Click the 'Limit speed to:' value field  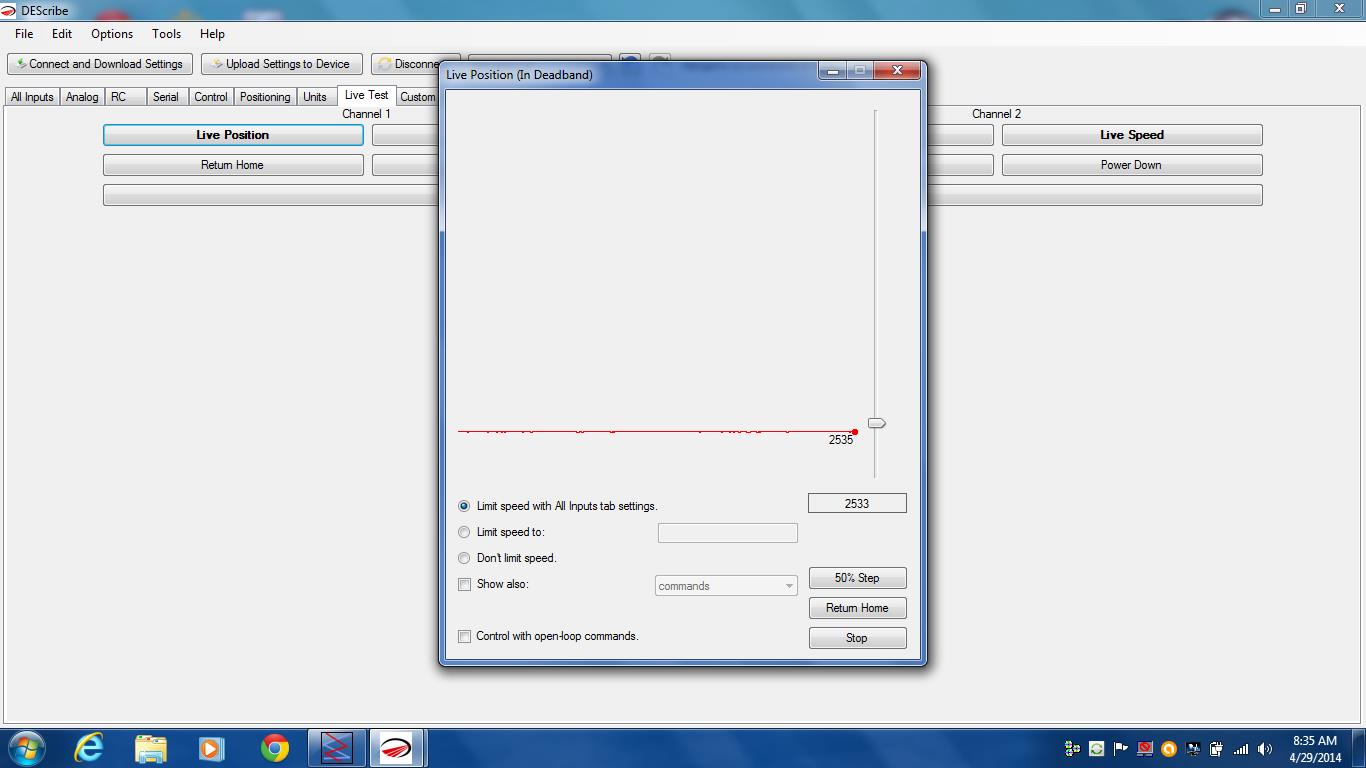(x=727, y=533)
